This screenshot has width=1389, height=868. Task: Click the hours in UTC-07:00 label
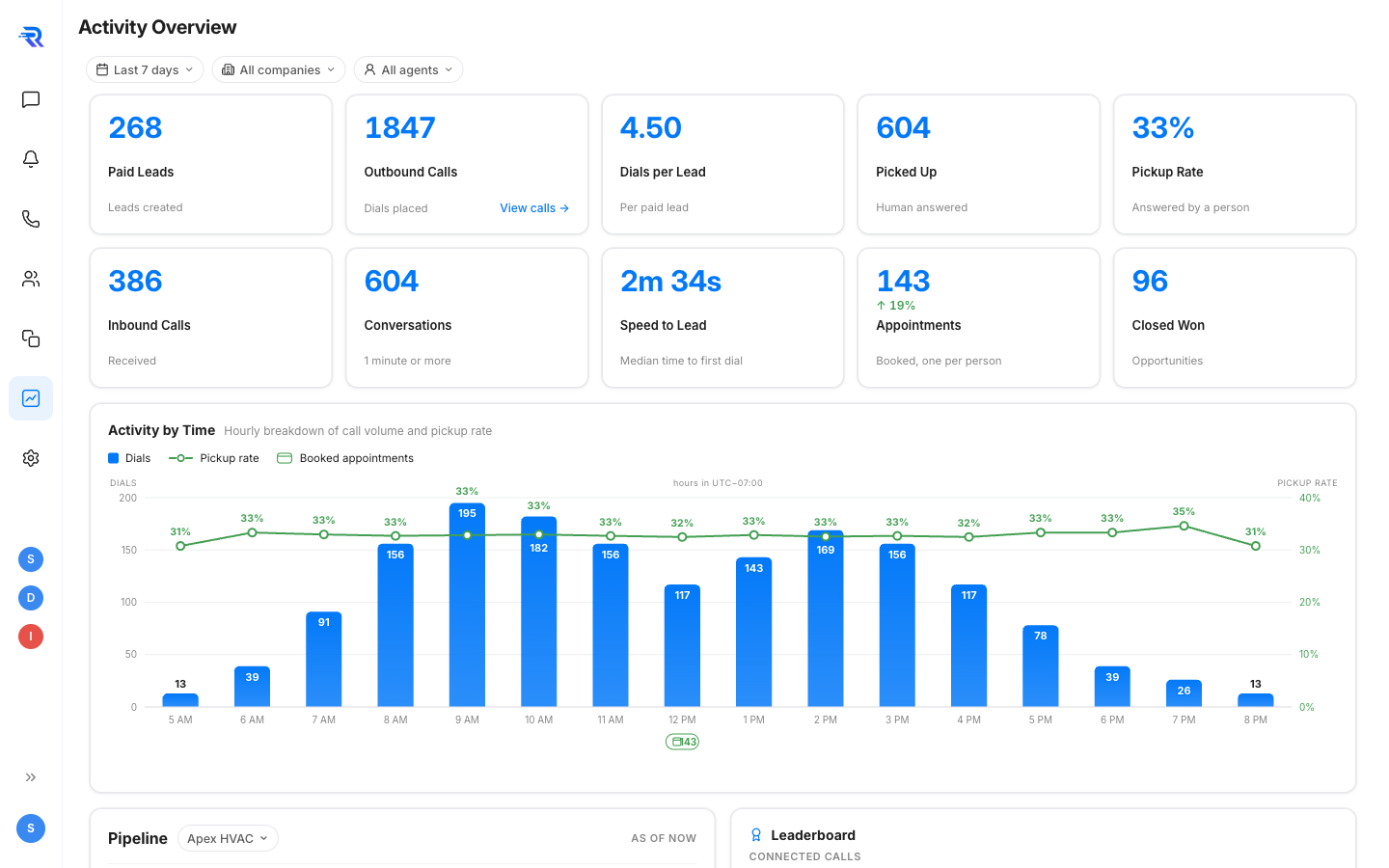point(718,483)
